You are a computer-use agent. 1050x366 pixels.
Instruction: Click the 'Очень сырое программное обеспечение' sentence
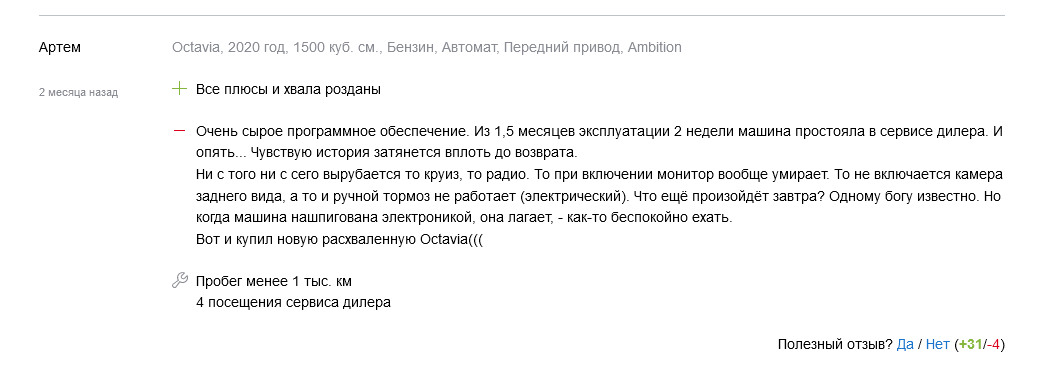pos(334,131)
